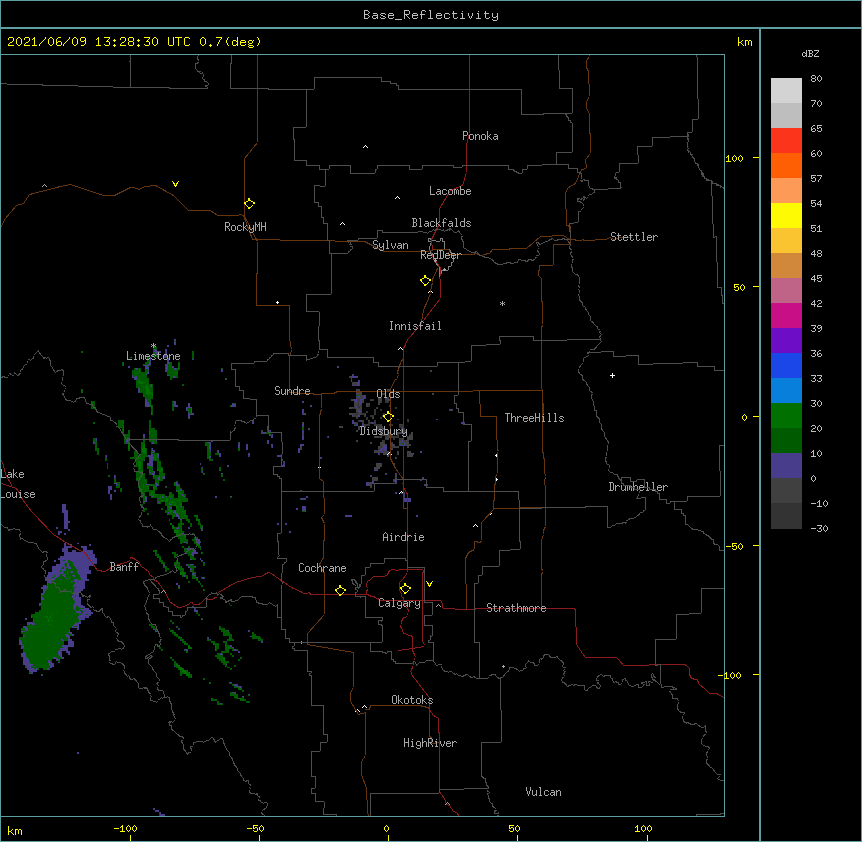Click the Strathmore label

point(516,608)
